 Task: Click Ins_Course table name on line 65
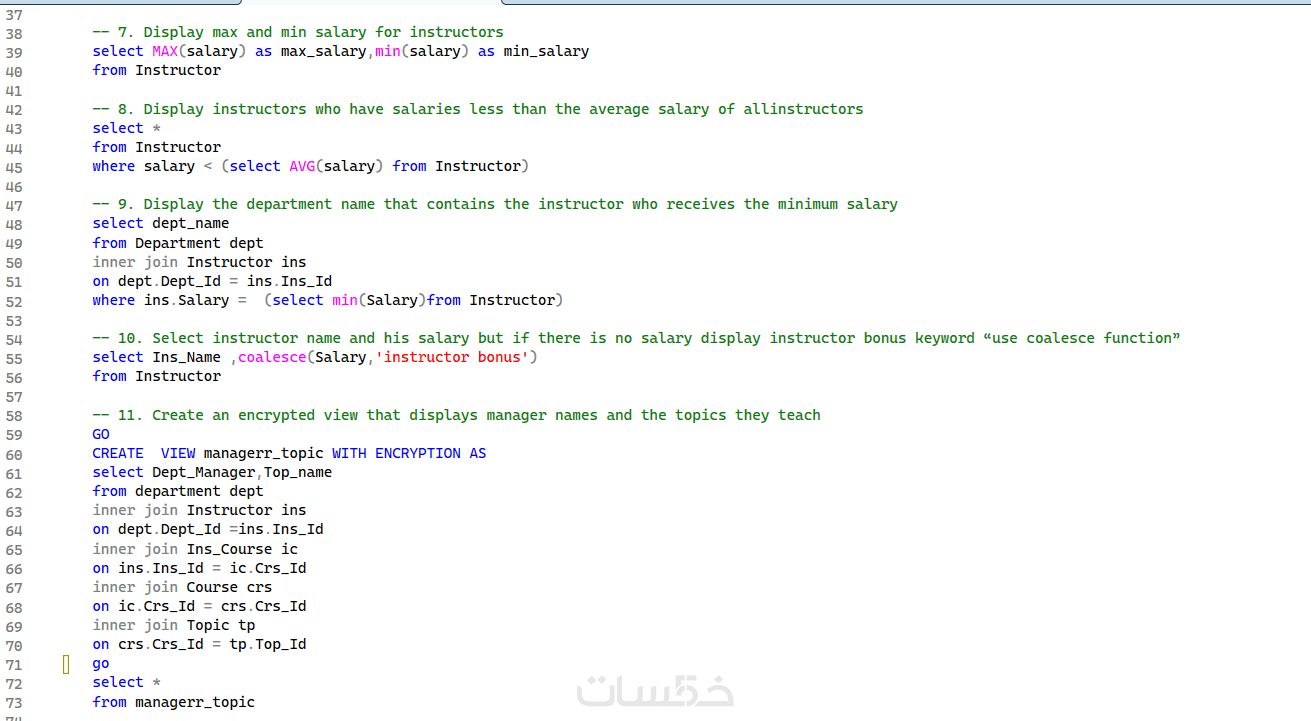pos(229,549)
